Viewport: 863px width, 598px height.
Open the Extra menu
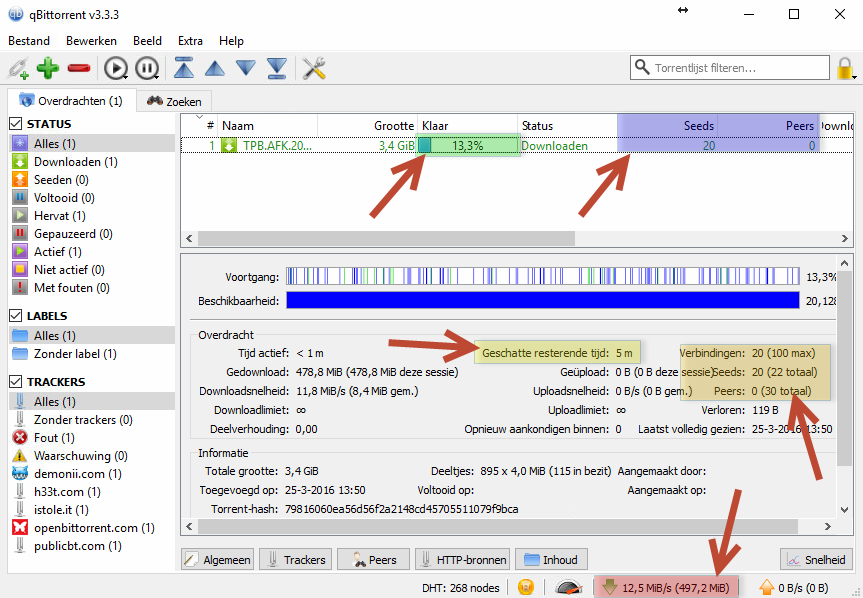pos(190,41)
